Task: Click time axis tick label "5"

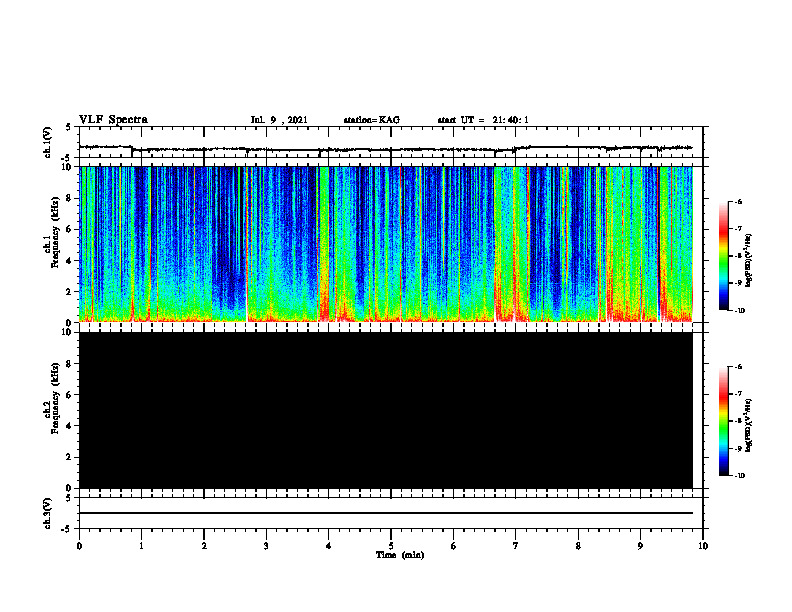Action: click(391, 546)
